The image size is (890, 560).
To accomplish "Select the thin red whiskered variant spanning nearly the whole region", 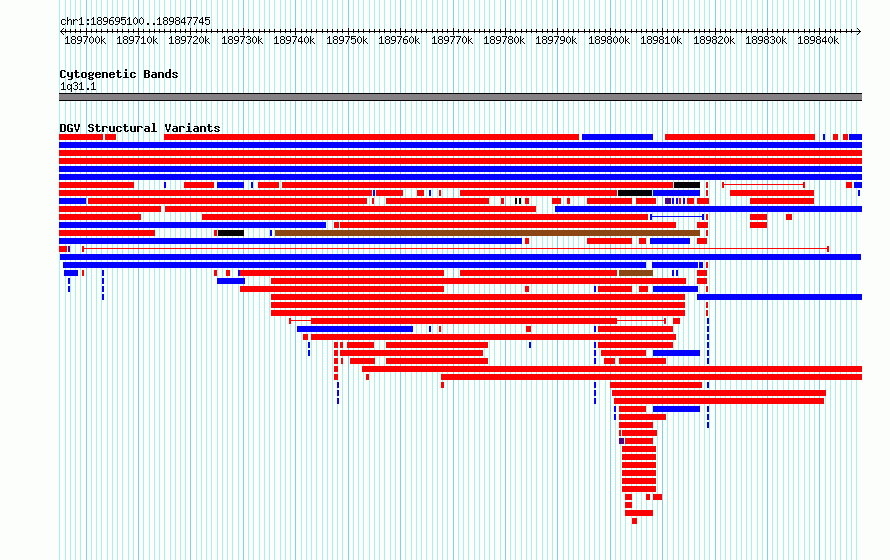I will [456, 249].
